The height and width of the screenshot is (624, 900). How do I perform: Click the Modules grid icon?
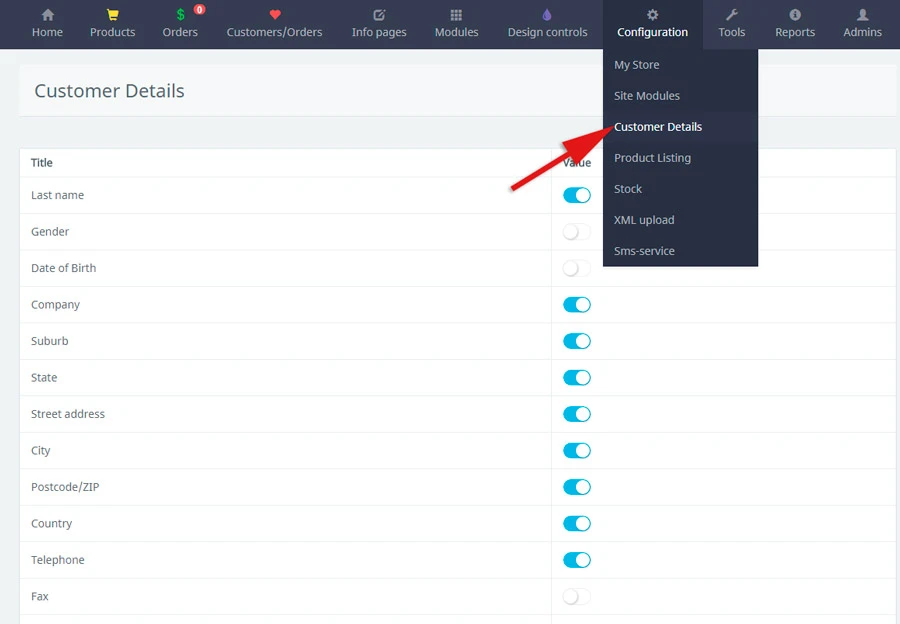coord(456,15)
